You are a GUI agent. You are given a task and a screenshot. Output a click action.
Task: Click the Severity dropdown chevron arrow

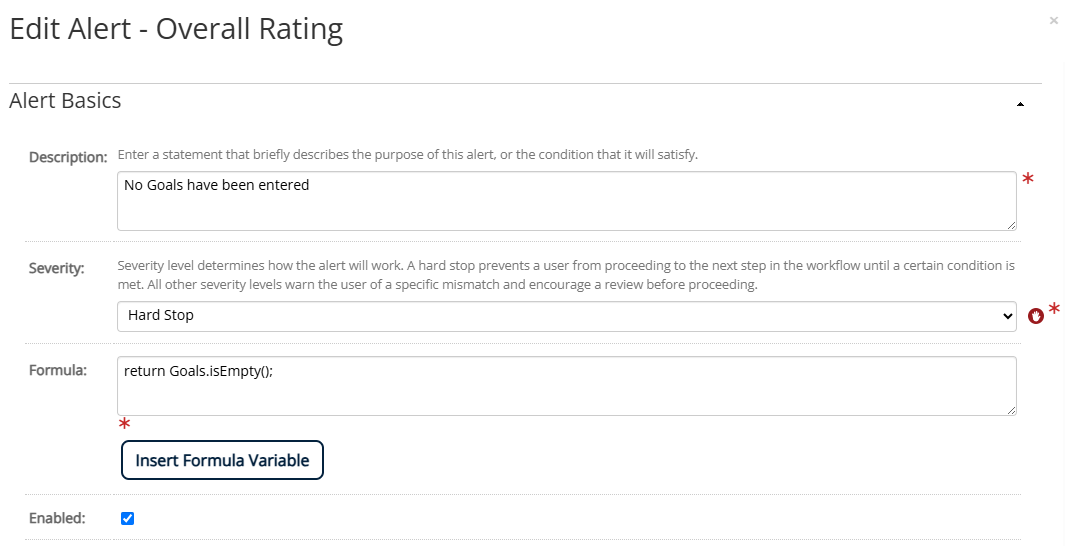point(1007,316)
